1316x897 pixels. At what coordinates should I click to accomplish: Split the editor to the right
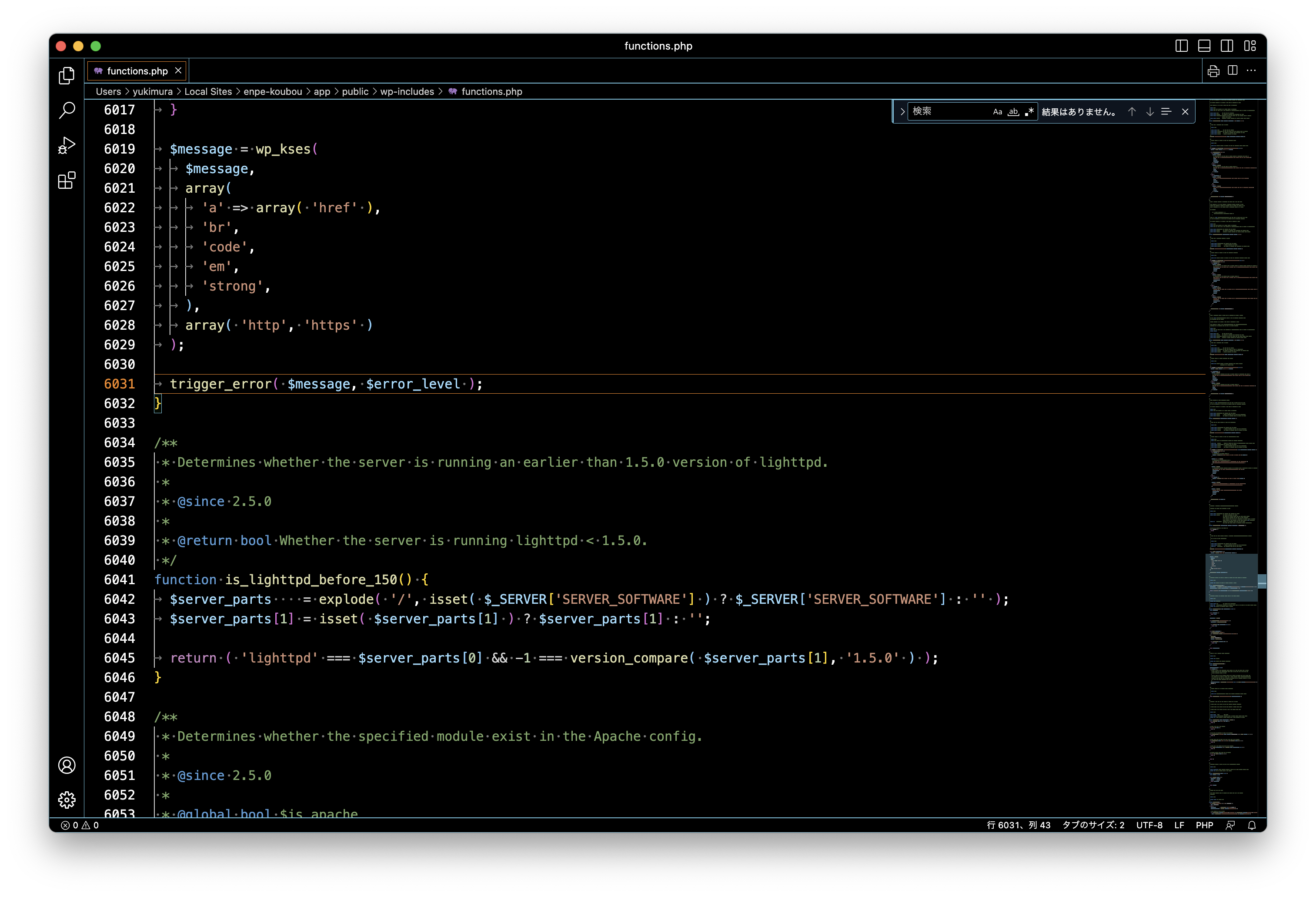coord(1232,71)
